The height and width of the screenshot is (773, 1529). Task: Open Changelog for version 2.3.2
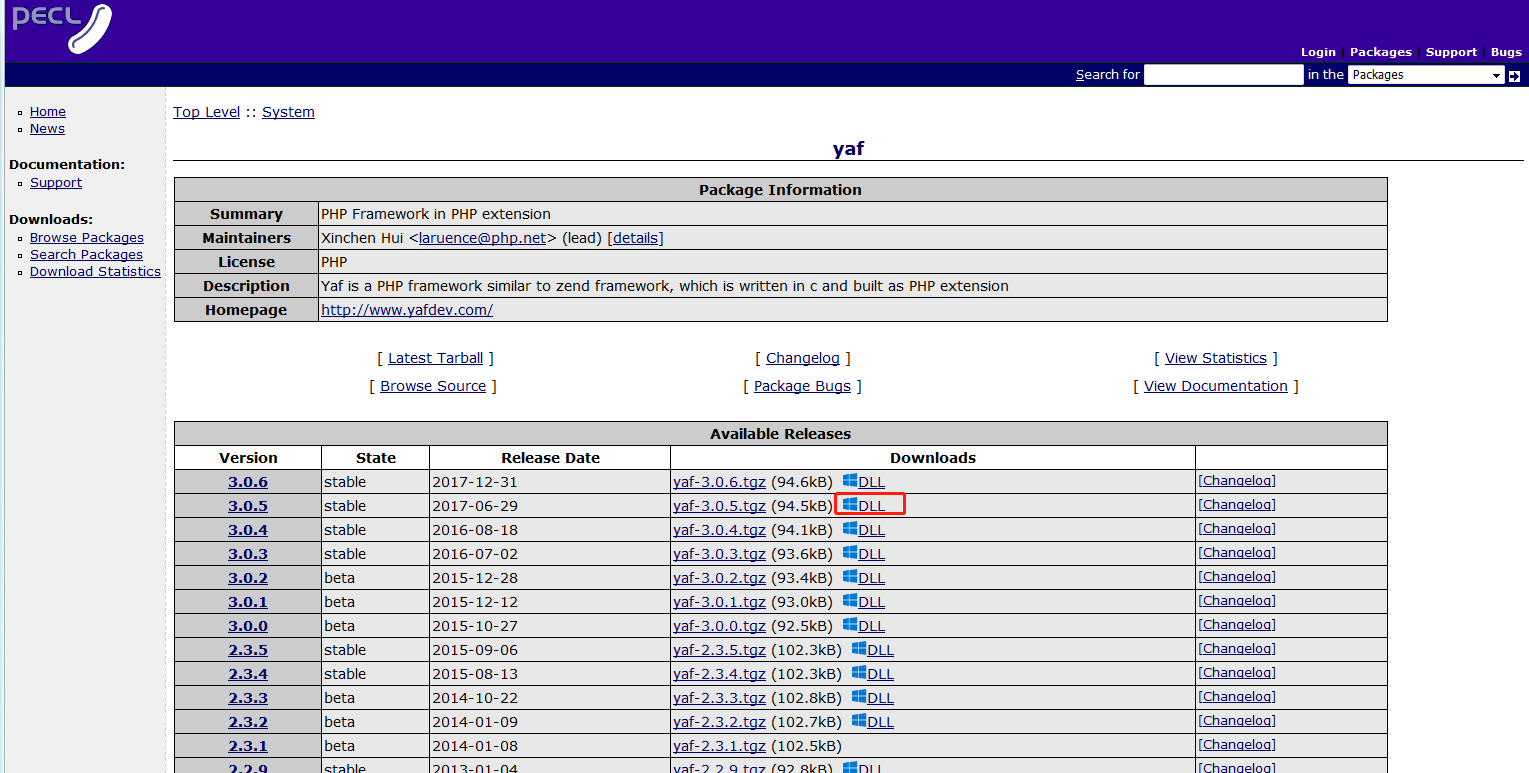click(1237, 721)
